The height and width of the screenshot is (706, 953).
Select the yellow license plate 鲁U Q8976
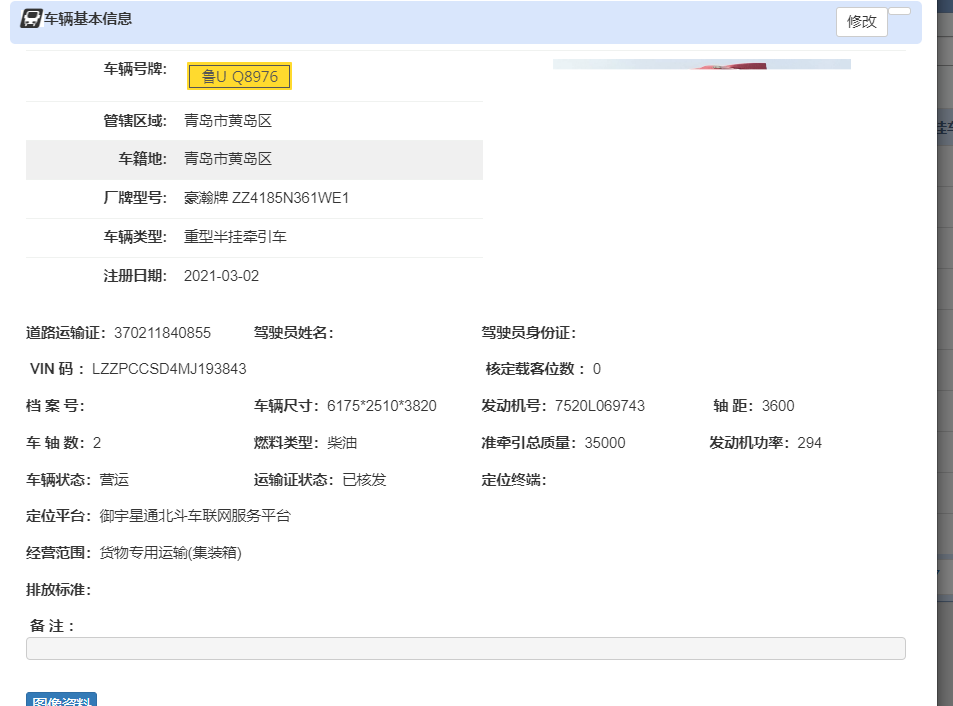tap(239, 77)
